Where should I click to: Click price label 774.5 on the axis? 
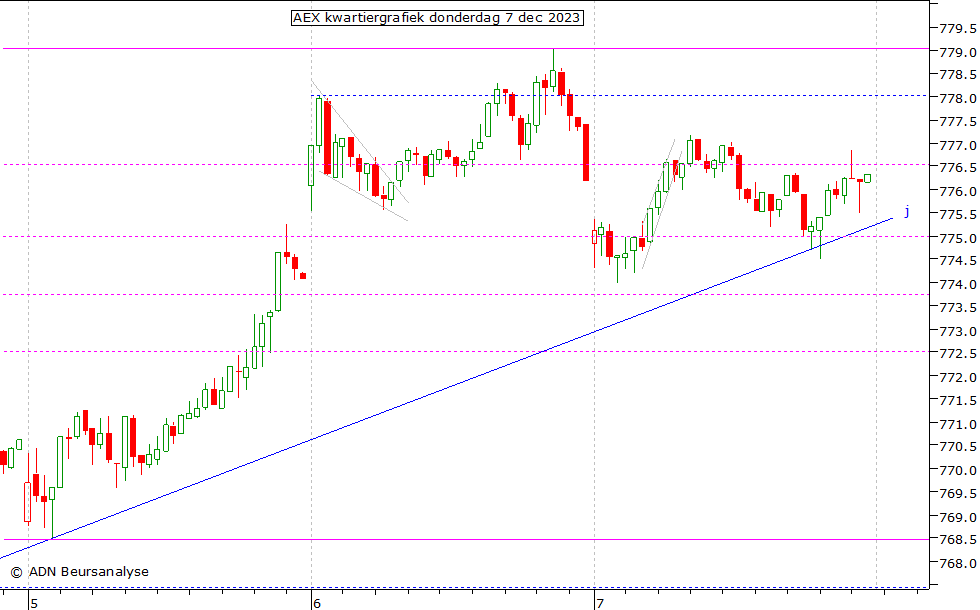[958, 261]
